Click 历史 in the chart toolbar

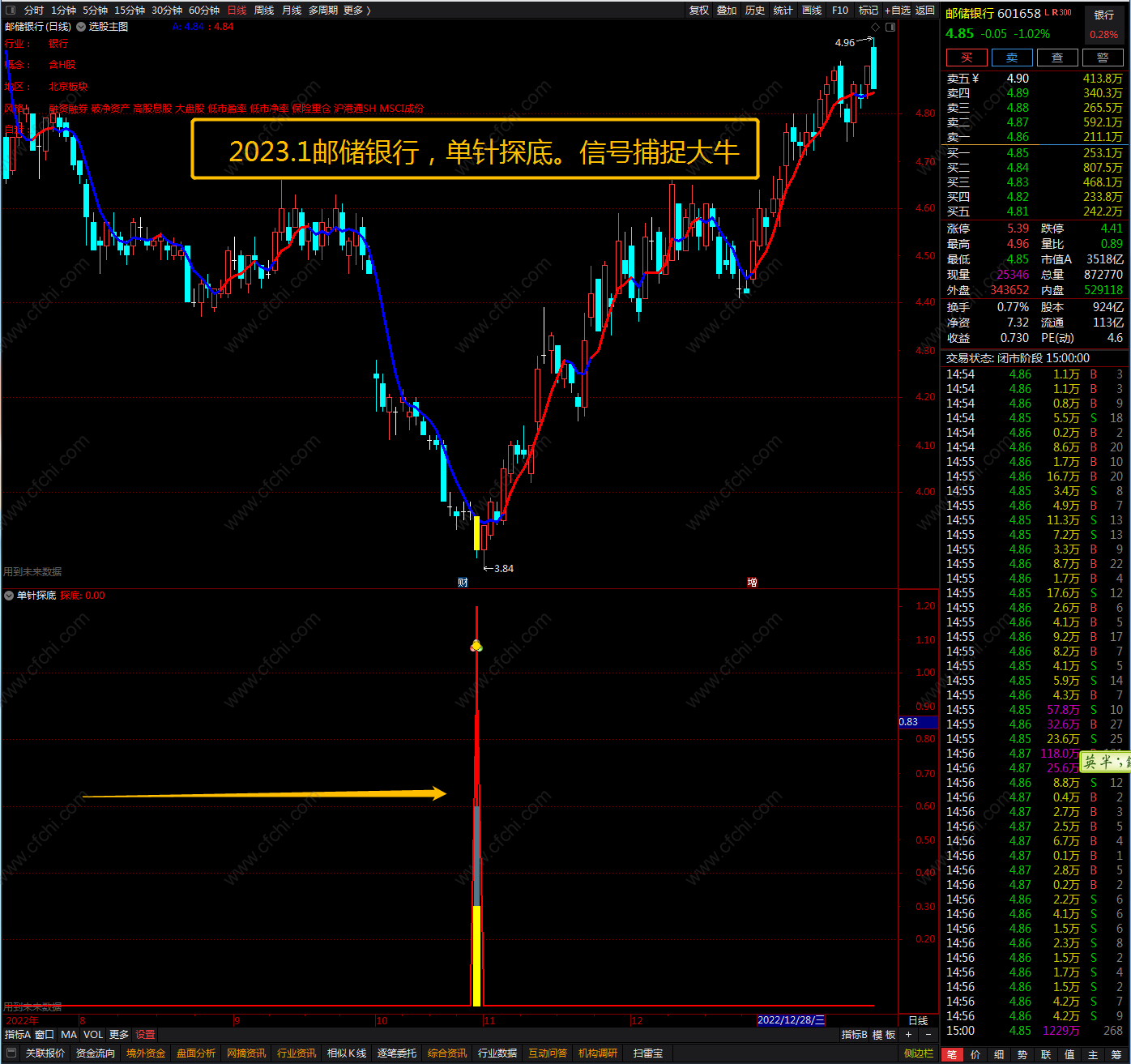click(755, 11)
